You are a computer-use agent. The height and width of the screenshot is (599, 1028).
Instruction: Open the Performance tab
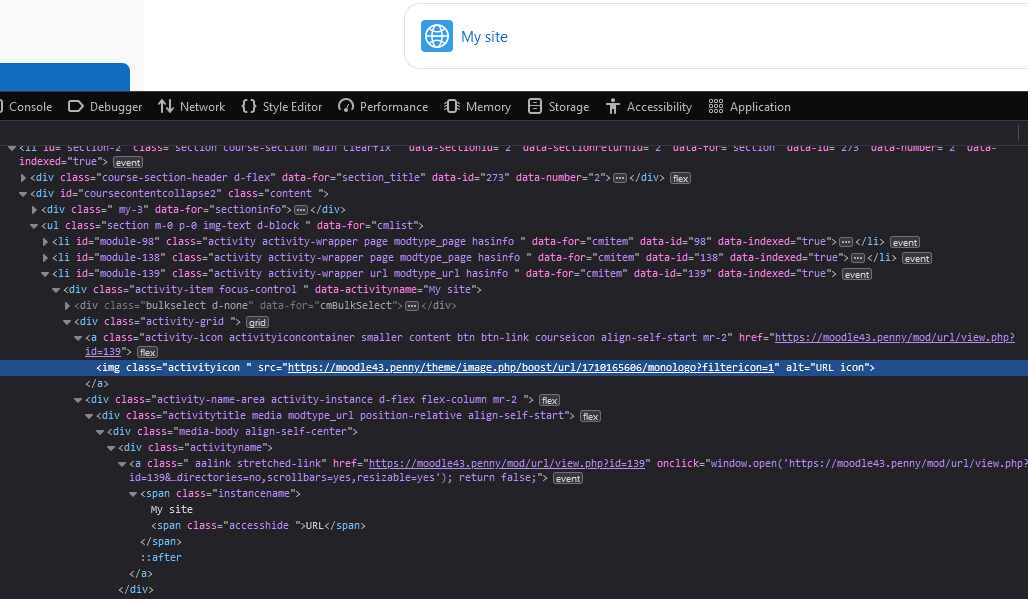coord(383,107)
